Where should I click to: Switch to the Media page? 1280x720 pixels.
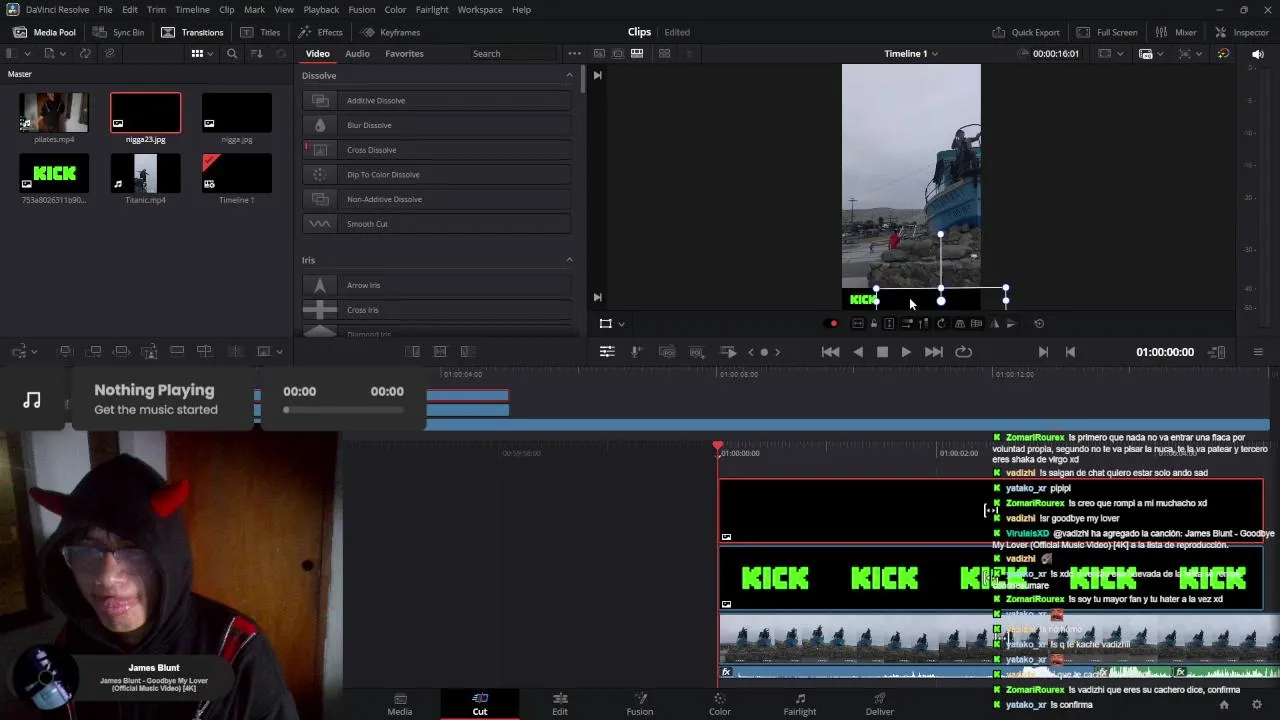coord(400,704)
